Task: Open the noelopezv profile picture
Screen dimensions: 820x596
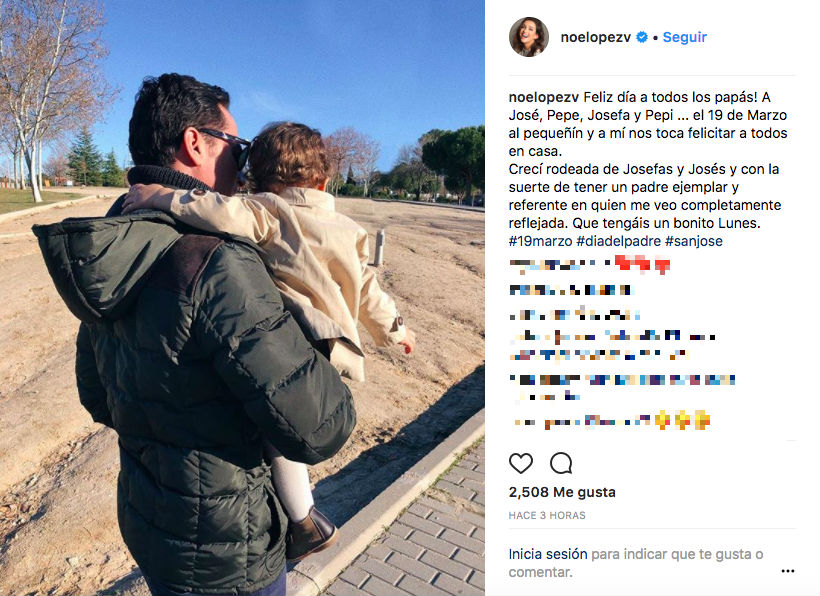Action: coord(529,37)
